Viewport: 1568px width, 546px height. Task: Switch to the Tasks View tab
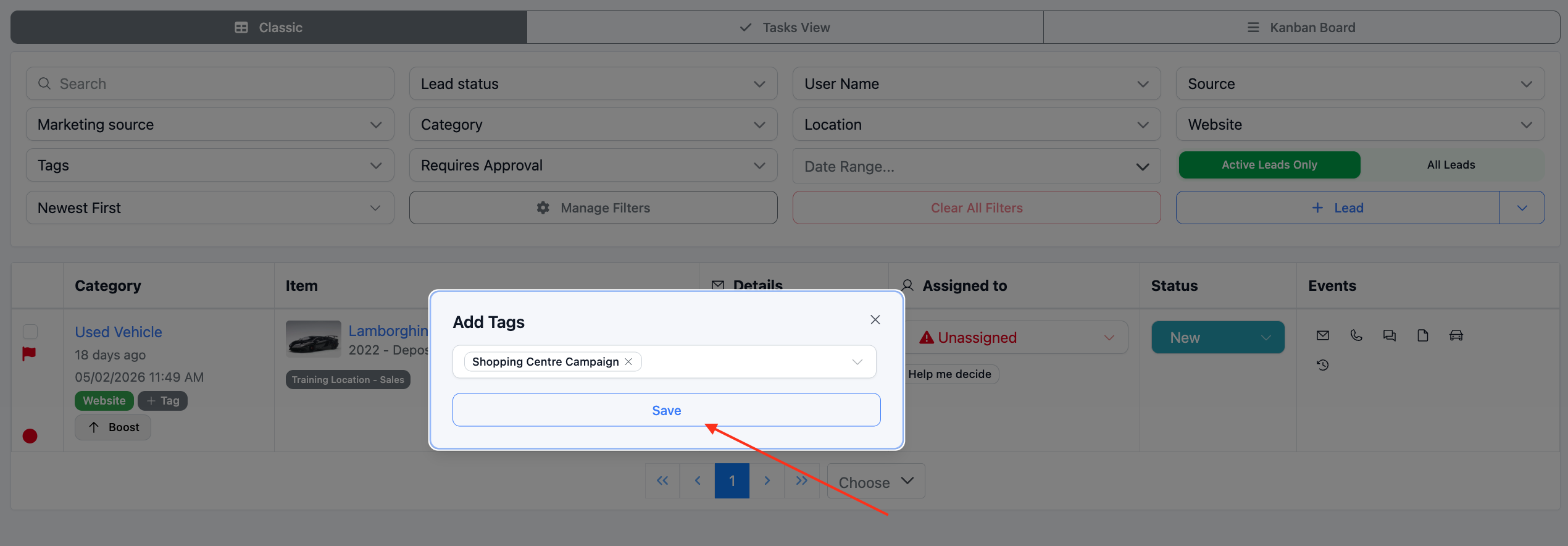tap(785, 28)
